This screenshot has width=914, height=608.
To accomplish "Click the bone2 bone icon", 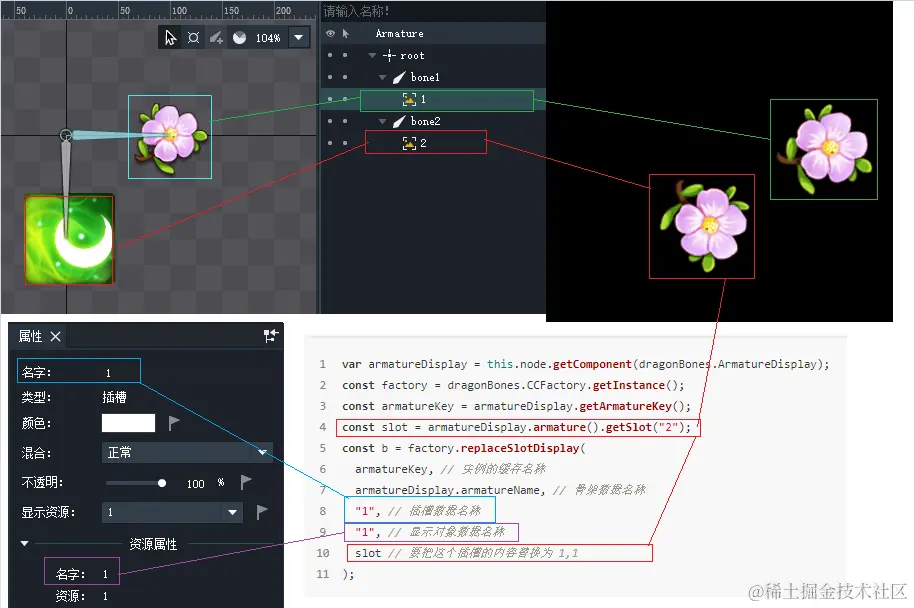I will pyautogui.click(x=399, y=121).
